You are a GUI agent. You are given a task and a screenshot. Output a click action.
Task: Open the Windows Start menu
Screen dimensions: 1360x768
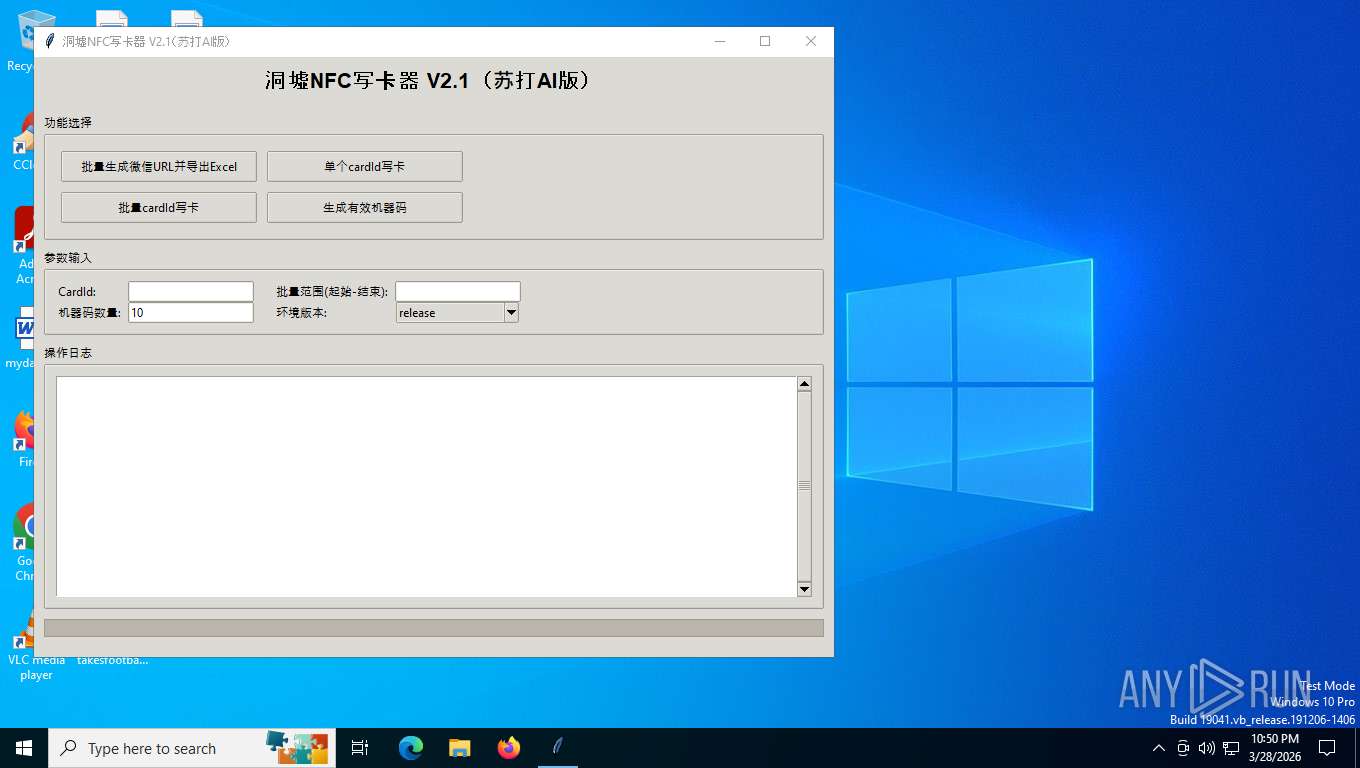24,748
